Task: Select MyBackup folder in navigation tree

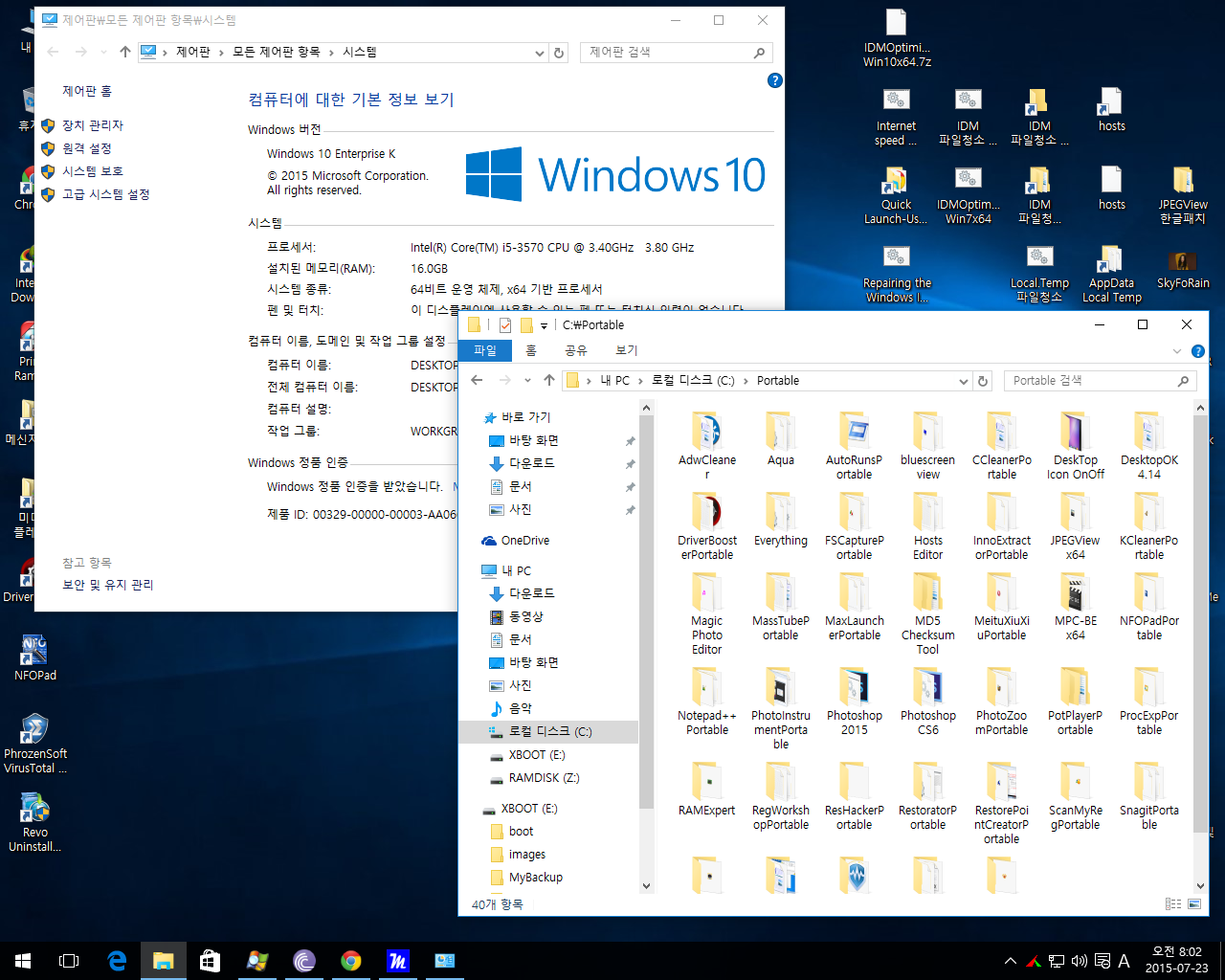Action: (x=525, y=878)
